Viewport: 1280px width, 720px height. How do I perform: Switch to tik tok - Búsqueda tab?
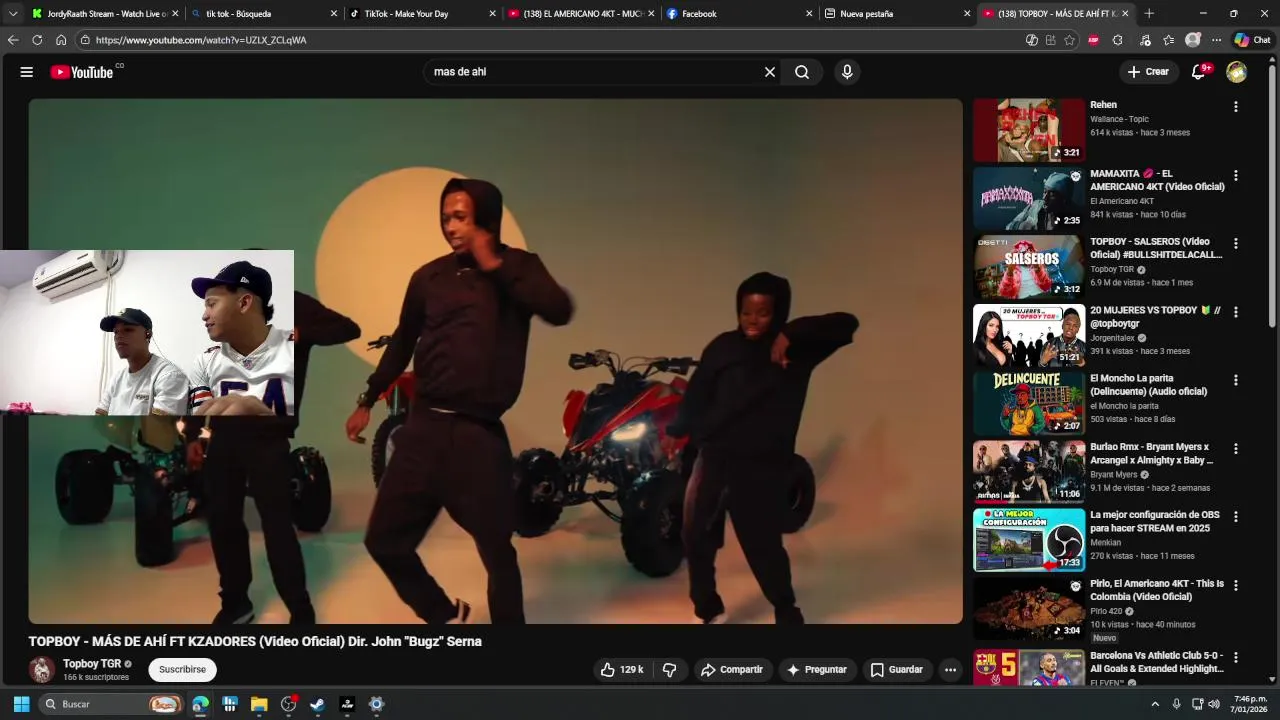263,14
